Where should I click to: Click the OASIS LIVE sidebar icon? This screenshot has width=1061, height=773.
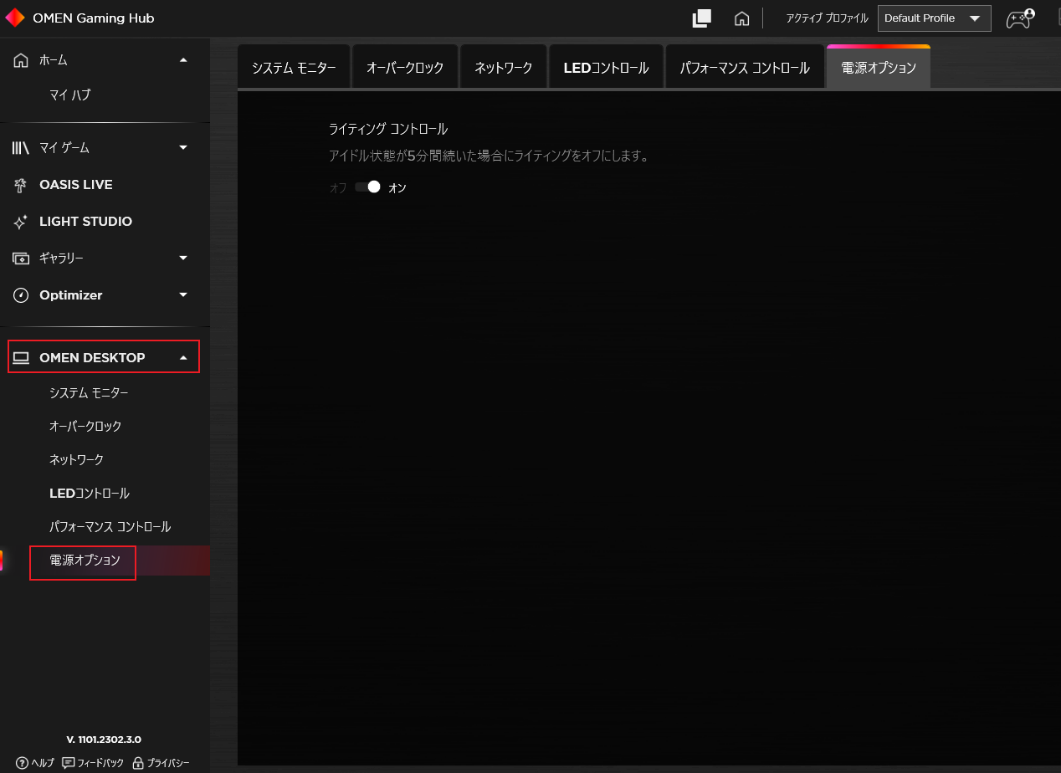click(x=20, y=185)
